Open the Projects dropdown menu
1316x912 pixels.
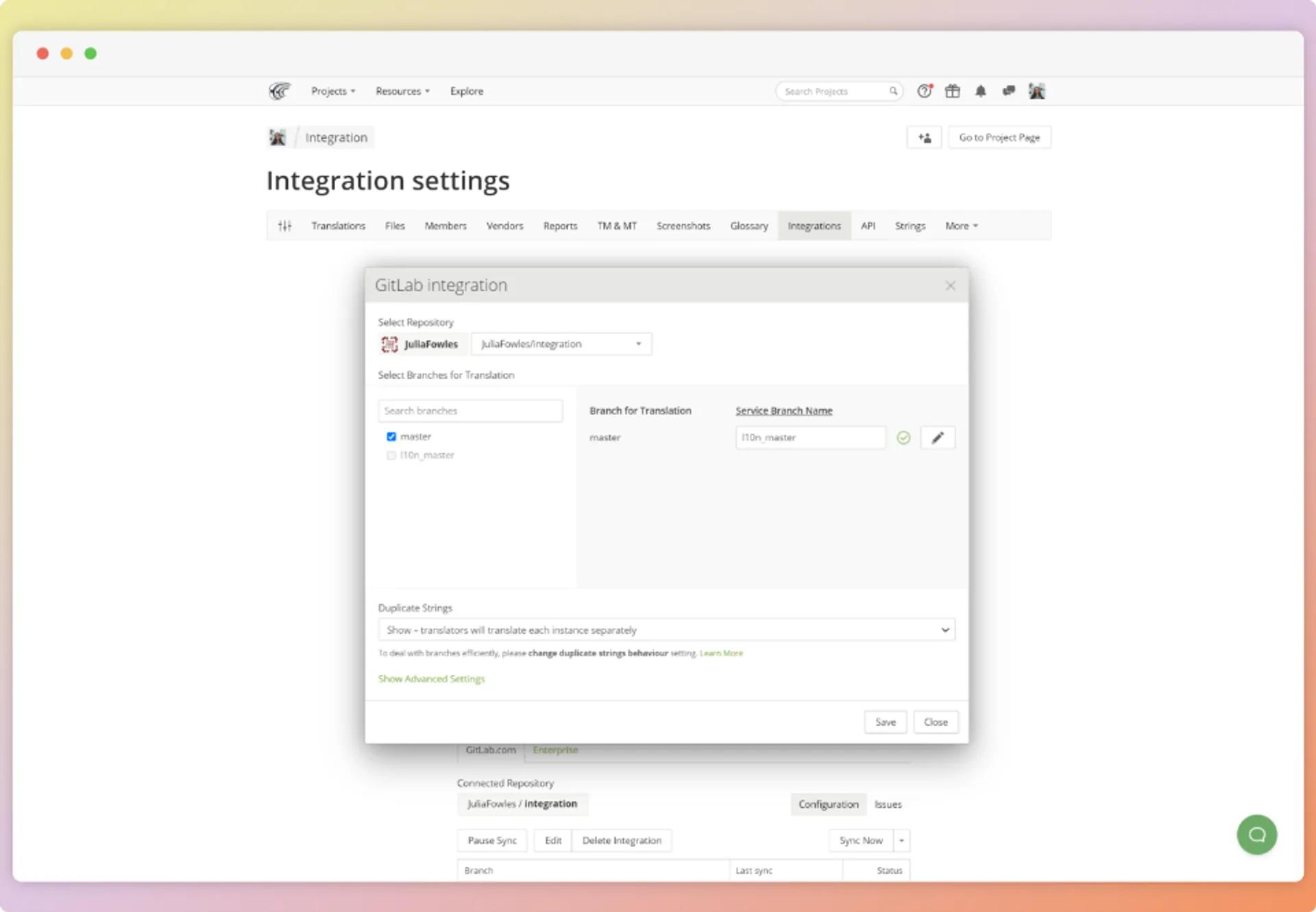coord(333,91)
